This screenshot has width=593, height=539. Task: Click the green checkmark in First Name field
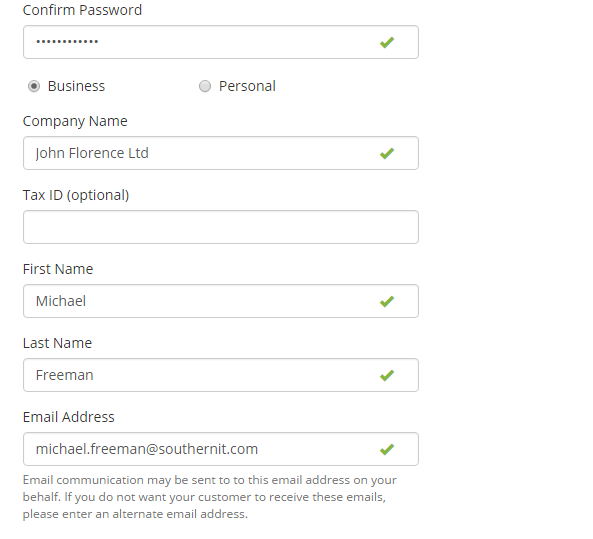pyautogui.click(x=387, y=301)
